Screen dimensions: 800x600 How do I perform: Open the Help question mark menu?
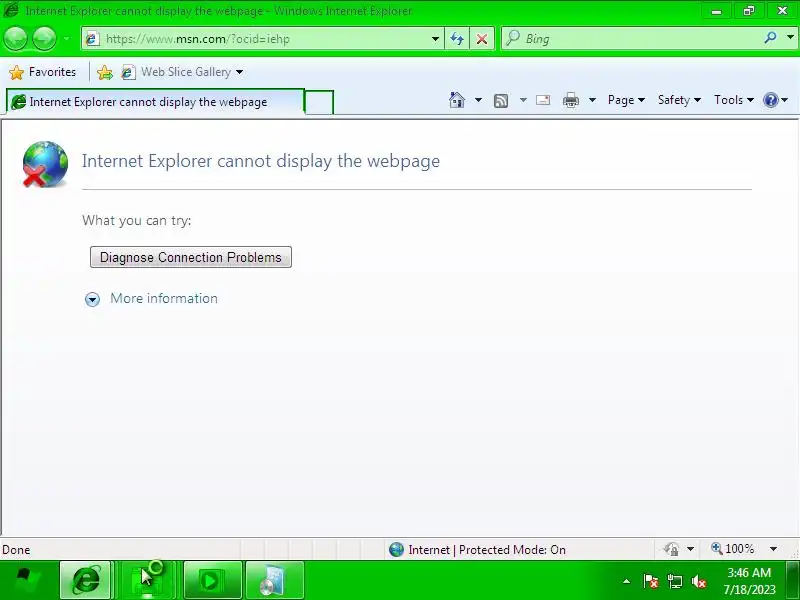tap(776, 100)
